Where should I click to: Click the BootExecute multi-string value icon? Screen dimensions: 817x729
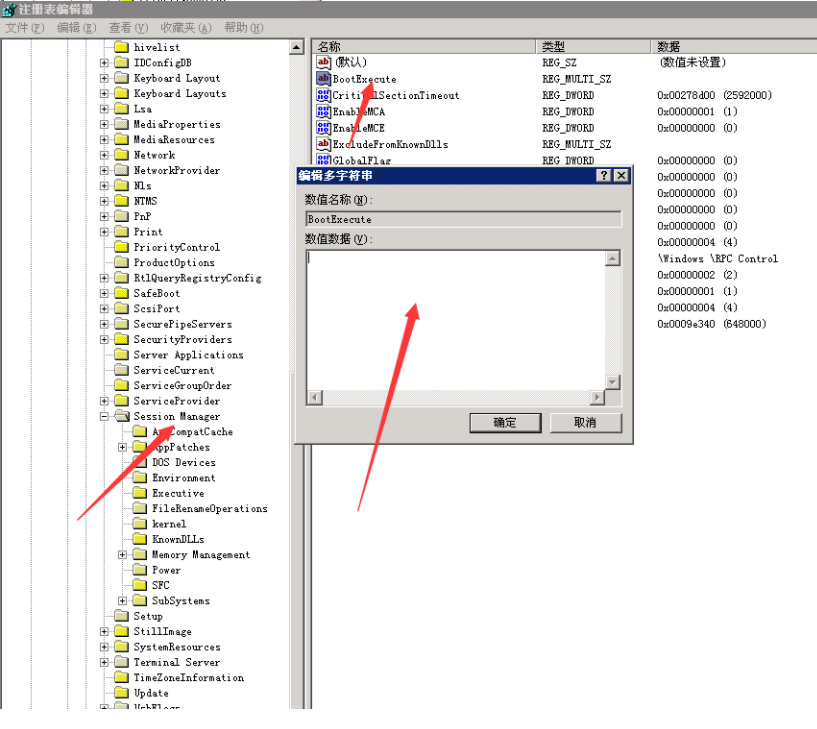tap(323, 79)
